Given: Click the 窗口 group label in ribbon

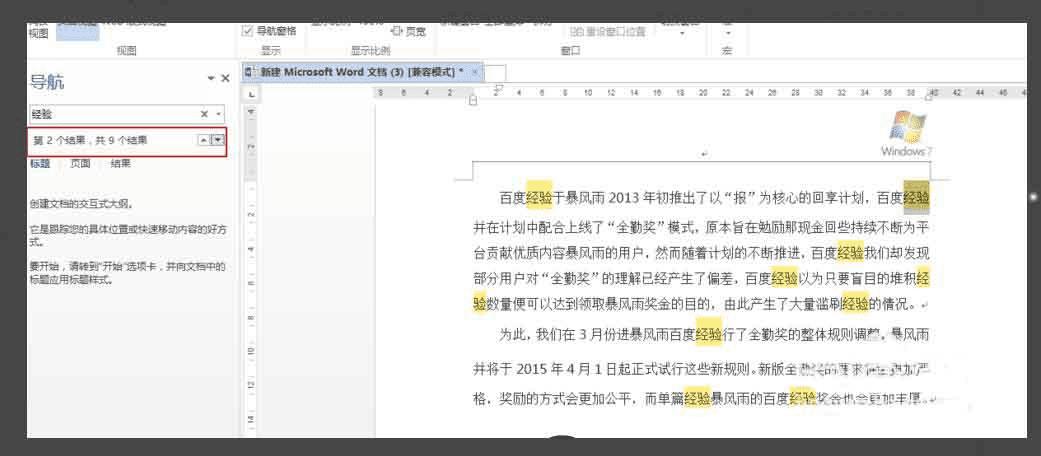Looking at the screenshot, I should tap(571, 50).
